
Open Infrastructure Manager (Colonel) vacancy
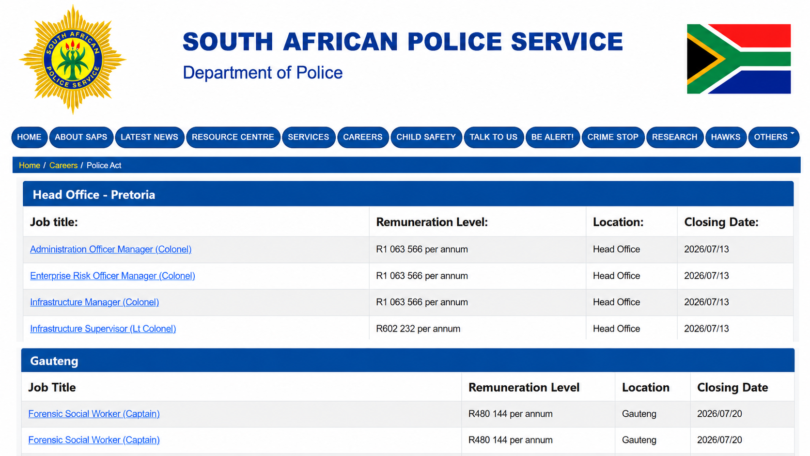[x=95, y=302]
